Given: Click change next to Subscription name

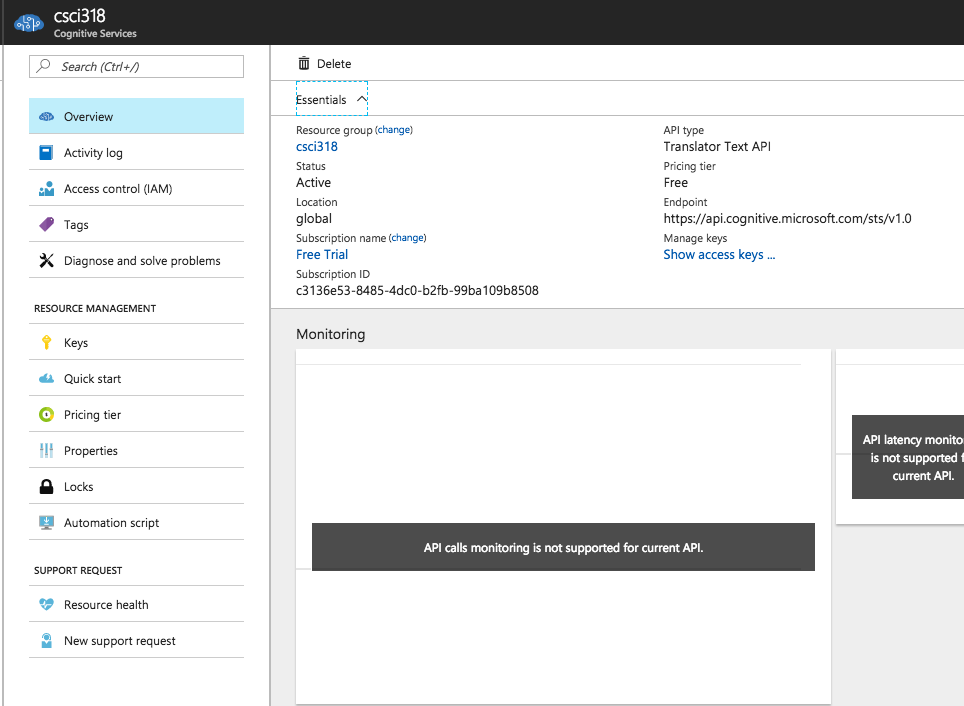Looking at the screenshot, I should 407,238.
